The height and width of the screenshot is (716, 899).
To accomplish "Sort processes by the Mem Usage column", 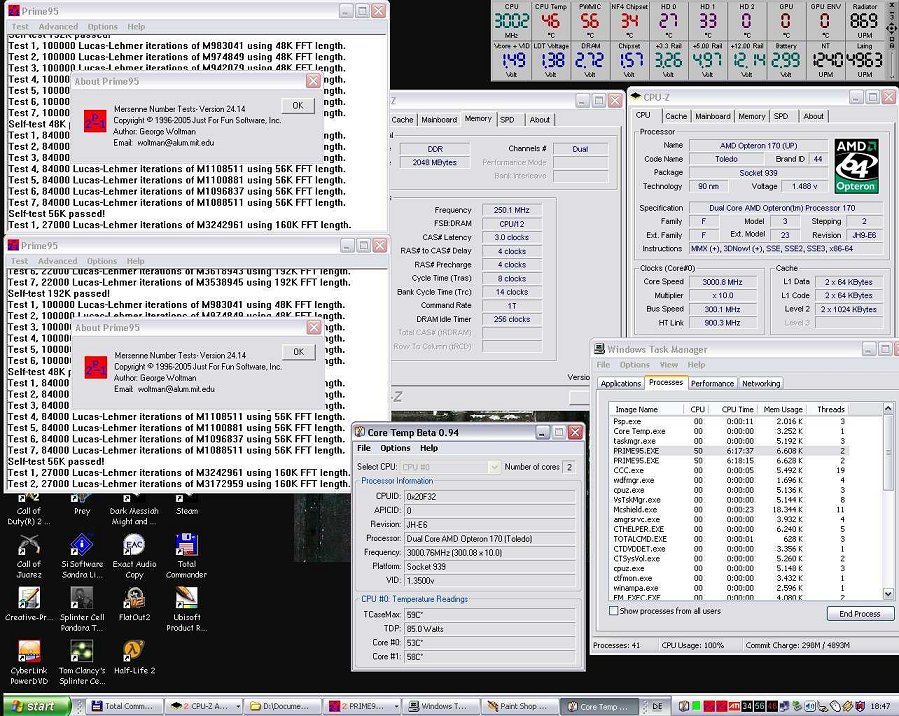I will click(783, 409).
